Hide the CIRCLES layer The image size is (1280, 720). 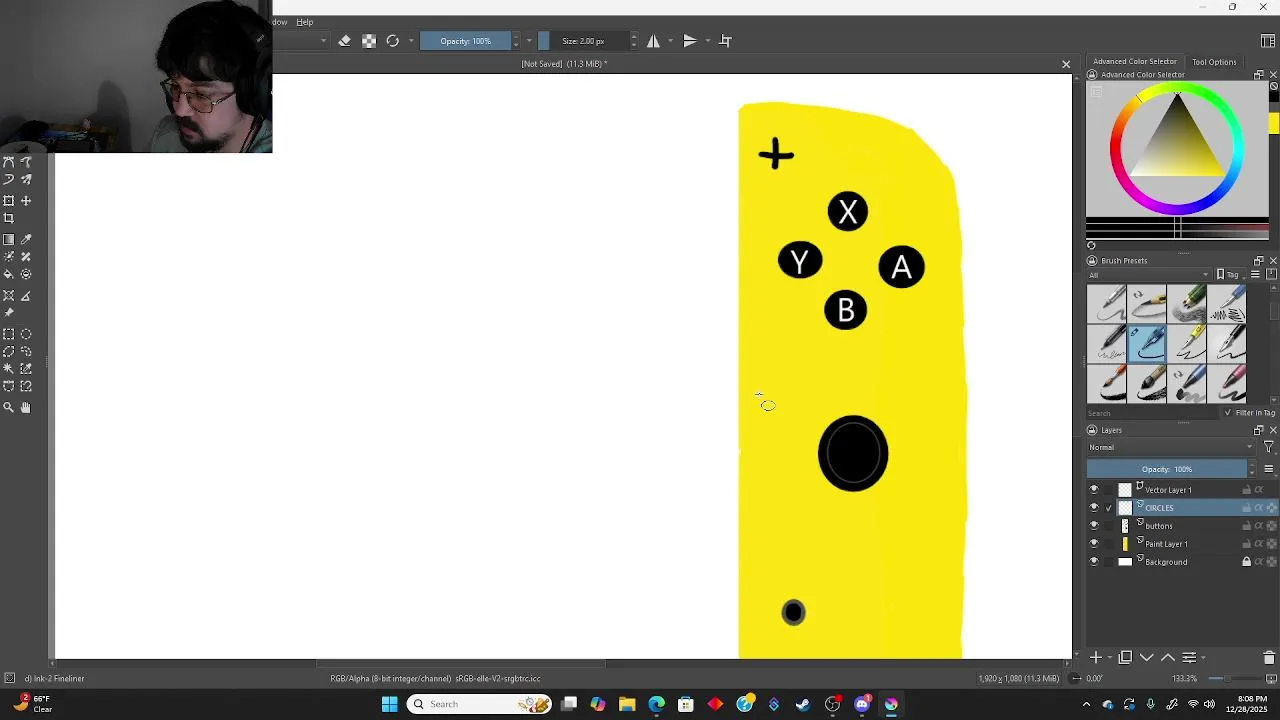coord(1094,508)
